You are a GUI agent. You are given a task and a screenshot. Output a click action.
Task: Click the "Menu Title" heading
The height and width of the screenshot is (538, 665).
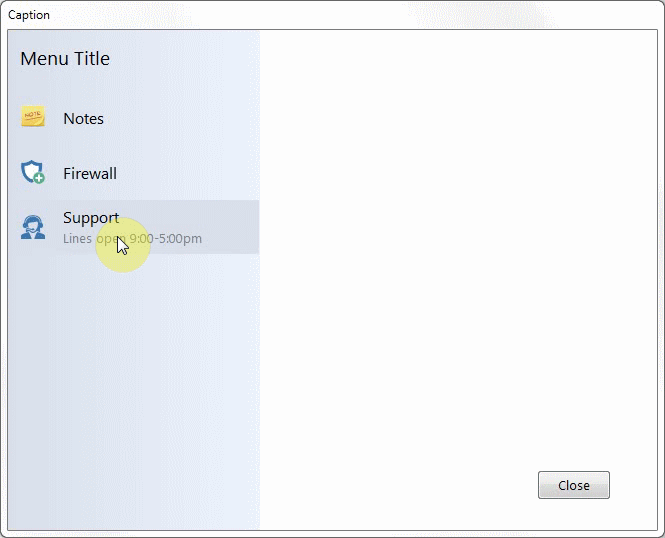(x=65, y=59)
